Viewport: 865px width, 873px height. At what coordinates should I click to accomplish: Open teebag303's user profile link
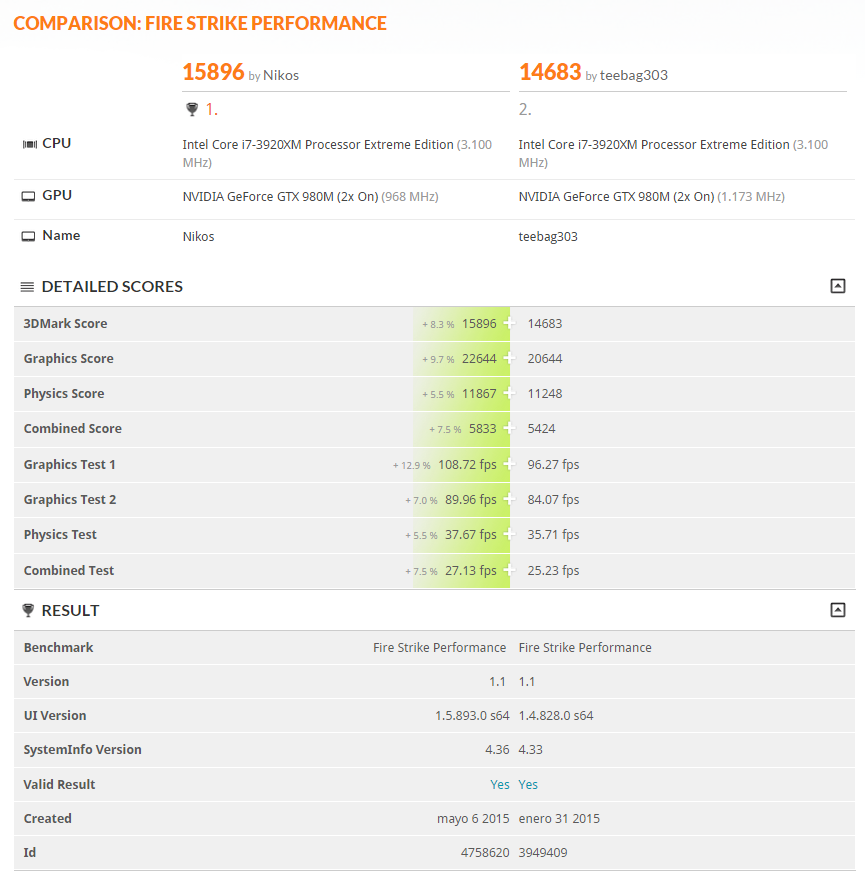pos(634,75)
